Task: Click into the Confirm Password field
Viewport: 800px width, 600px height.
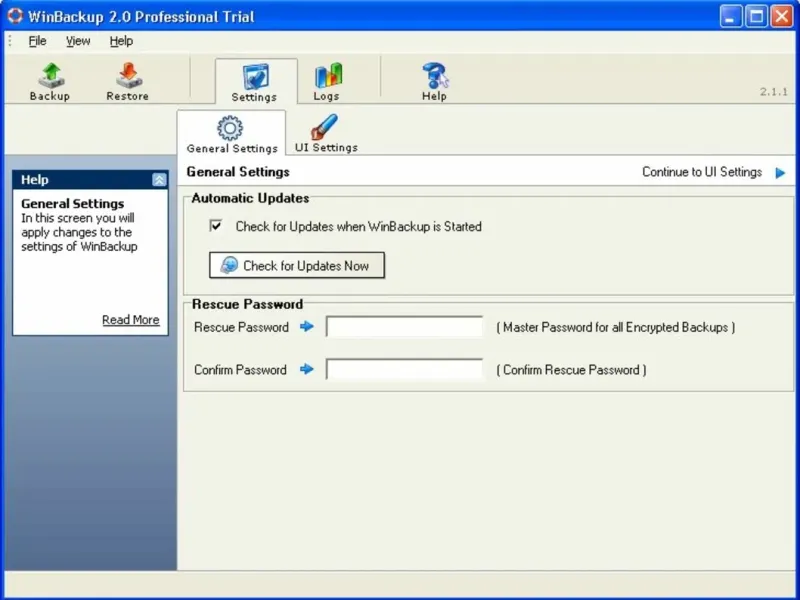Action: click(404, 369)
